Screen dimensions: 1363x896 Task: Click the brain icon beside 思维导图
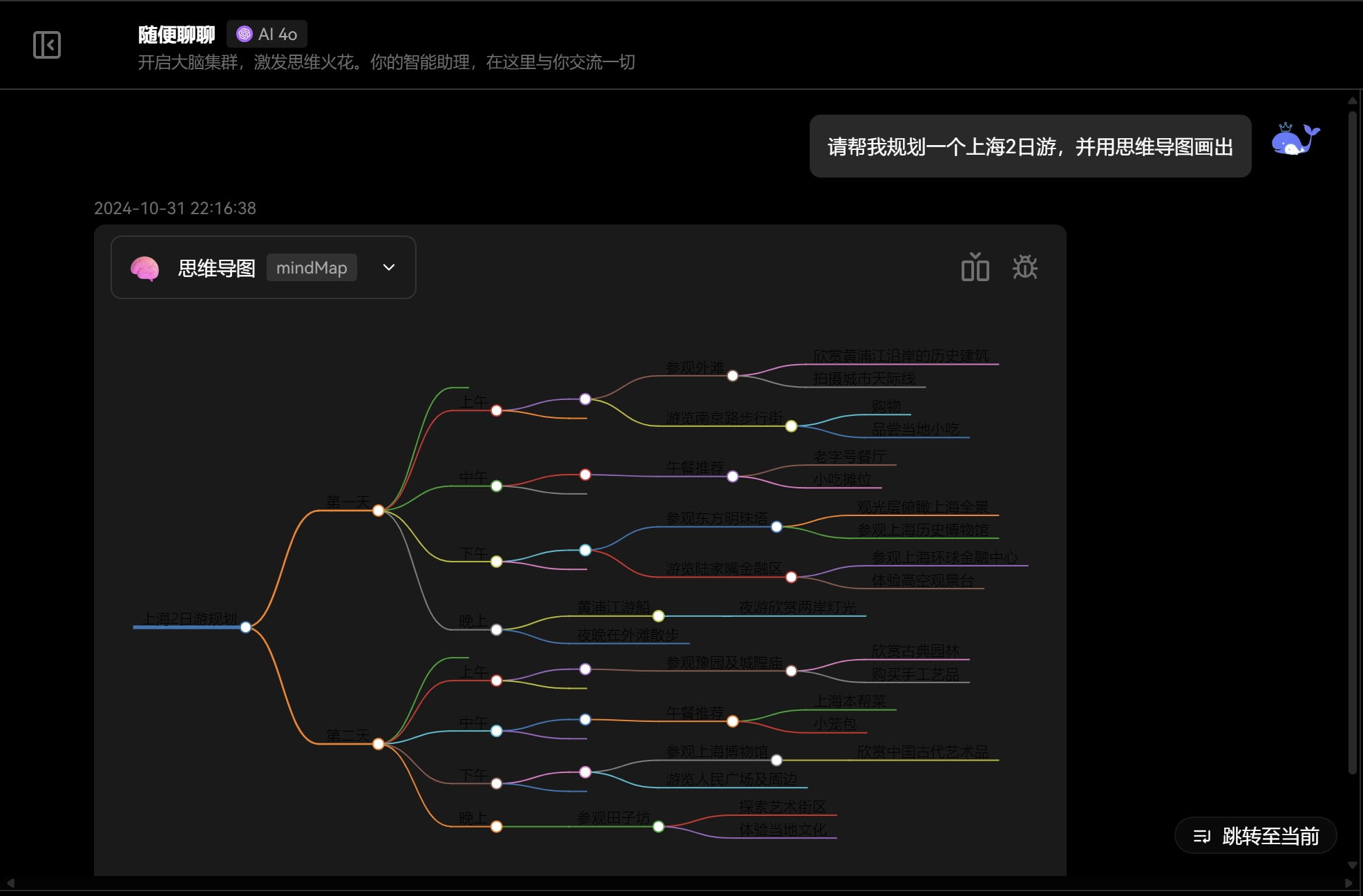(144, 267)
